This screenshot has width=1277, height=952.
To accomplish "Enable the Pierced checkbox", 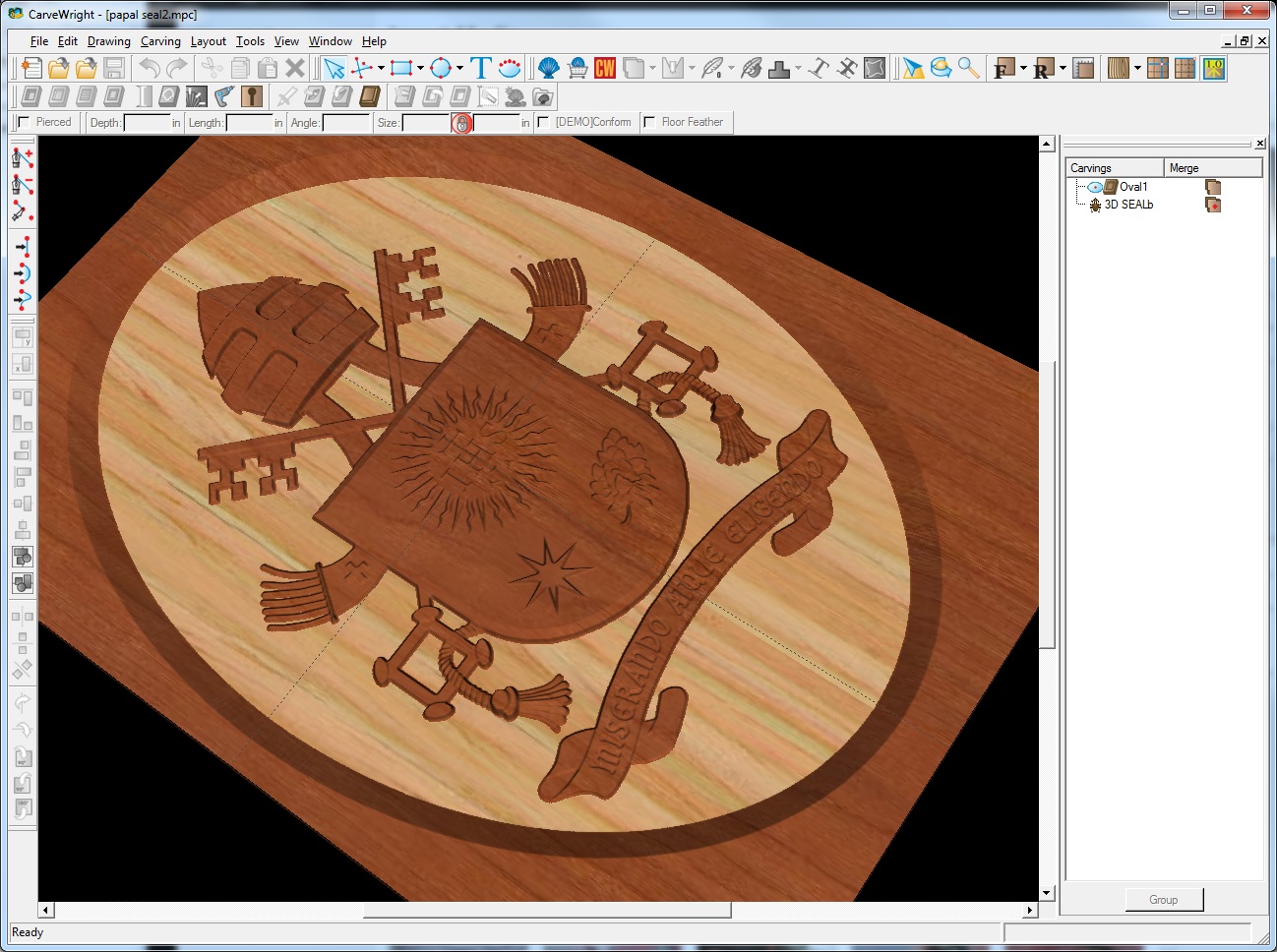I will tap(24, 123).
